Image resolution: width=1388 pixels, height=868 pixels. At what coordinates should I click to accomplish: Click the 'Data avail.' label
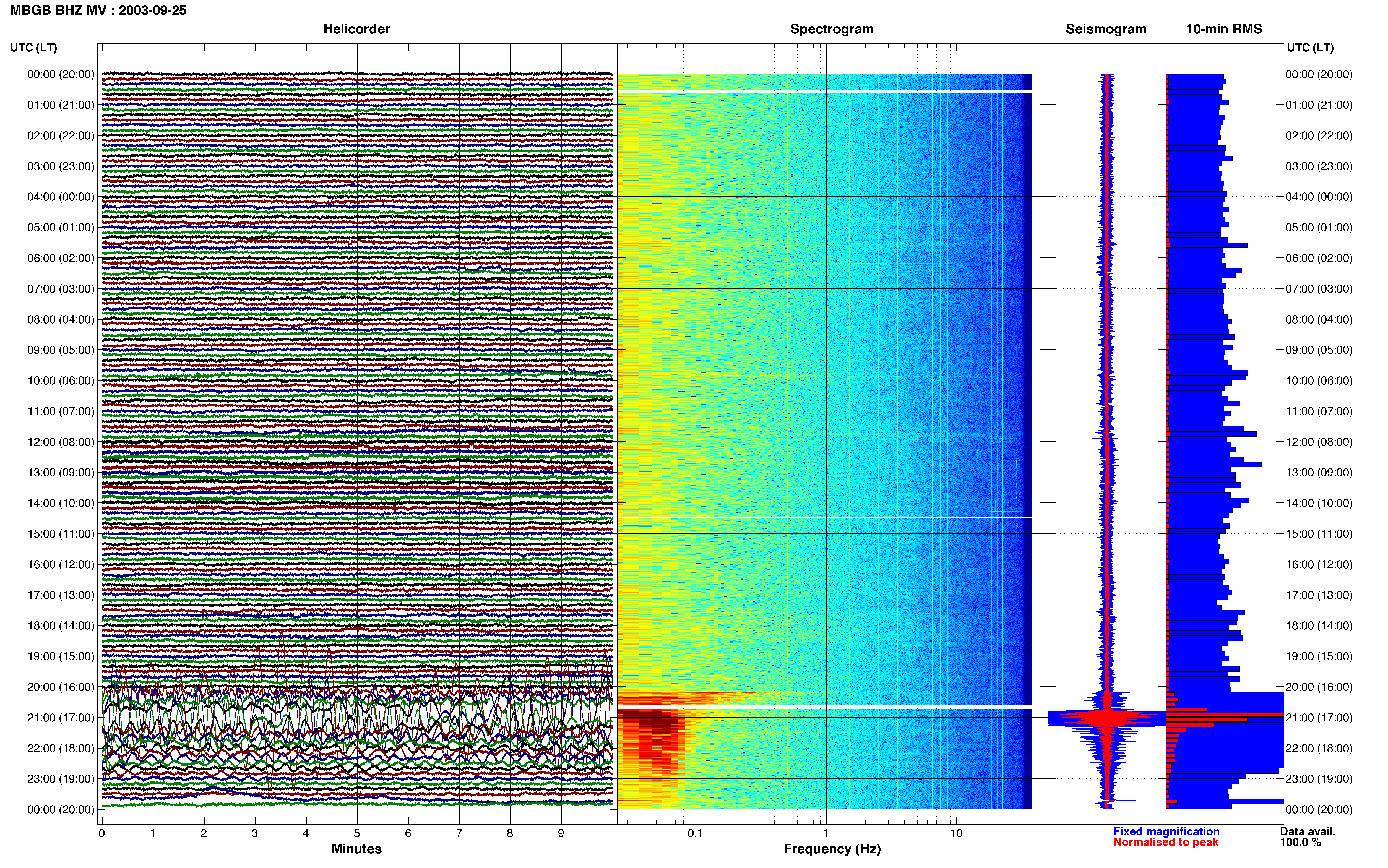click(x=1308, y=832)
